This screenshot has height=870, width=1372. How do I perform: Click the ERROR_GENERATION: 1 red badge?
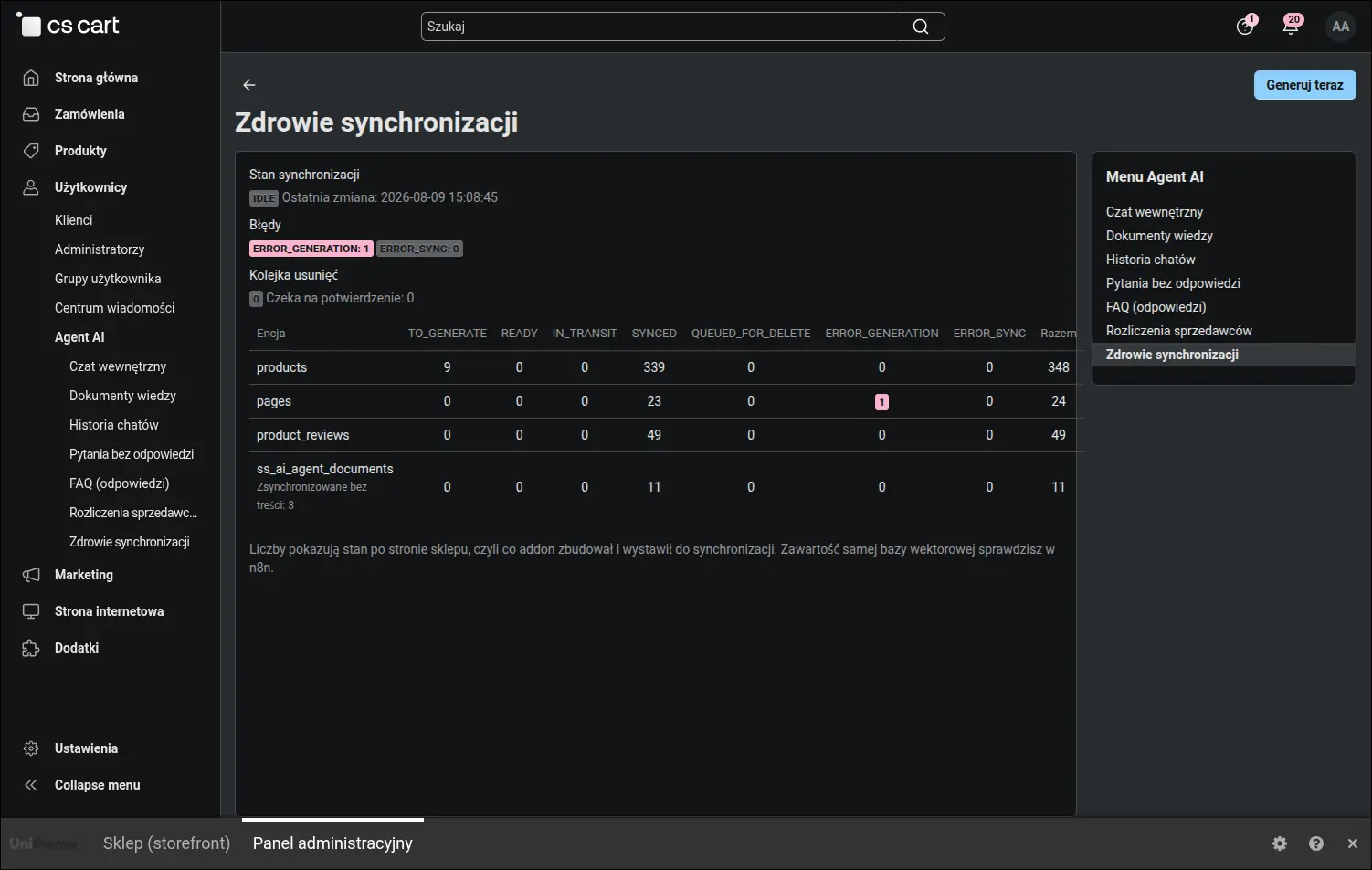[311, 249]
